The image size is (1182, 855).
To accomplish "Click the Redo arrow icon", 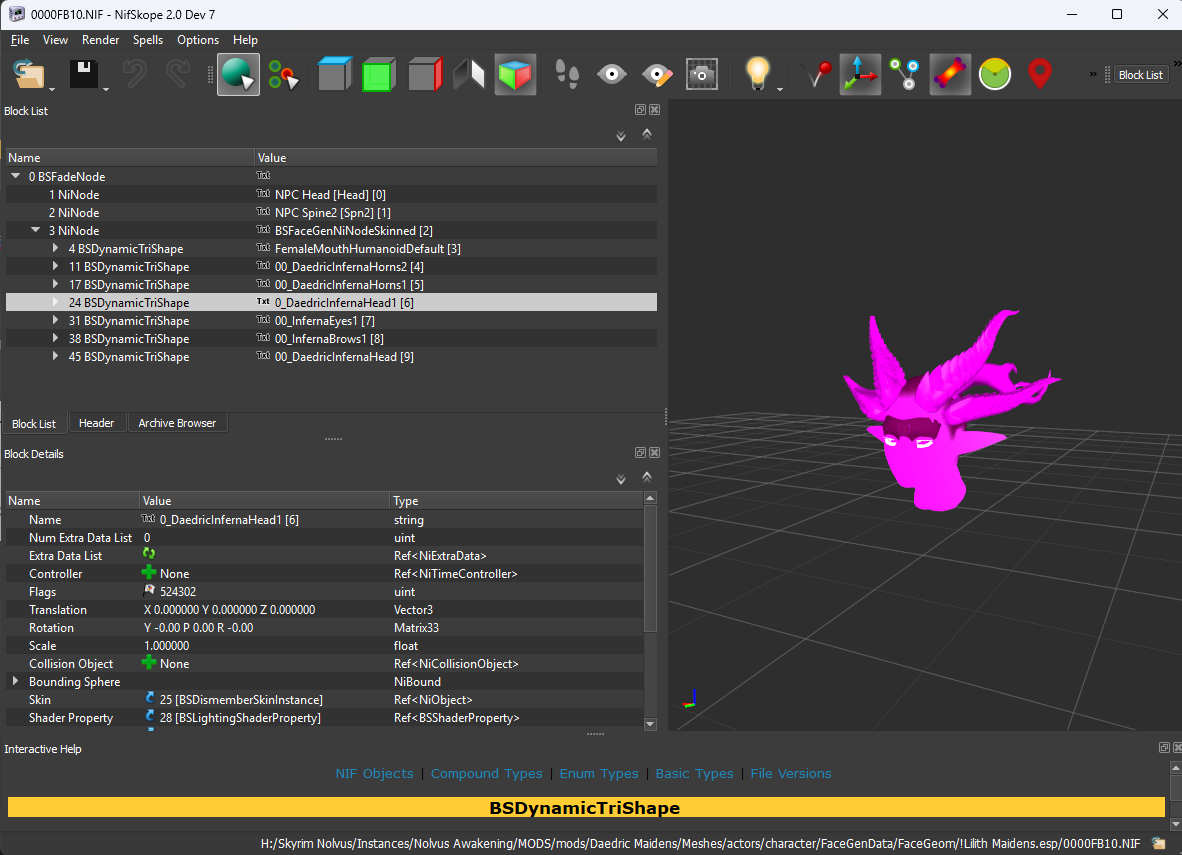I will click(x=178, y=75).
